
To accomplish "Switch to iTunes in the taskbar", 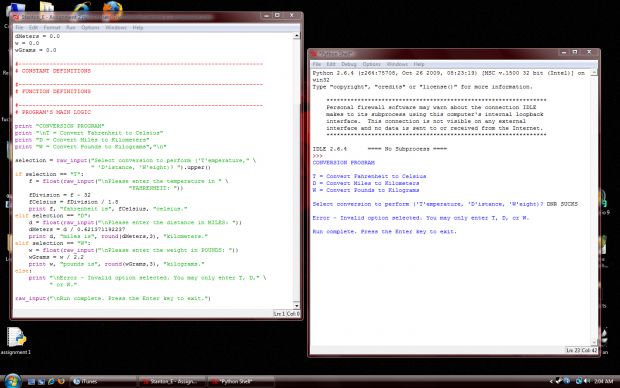I will (104, 381).
